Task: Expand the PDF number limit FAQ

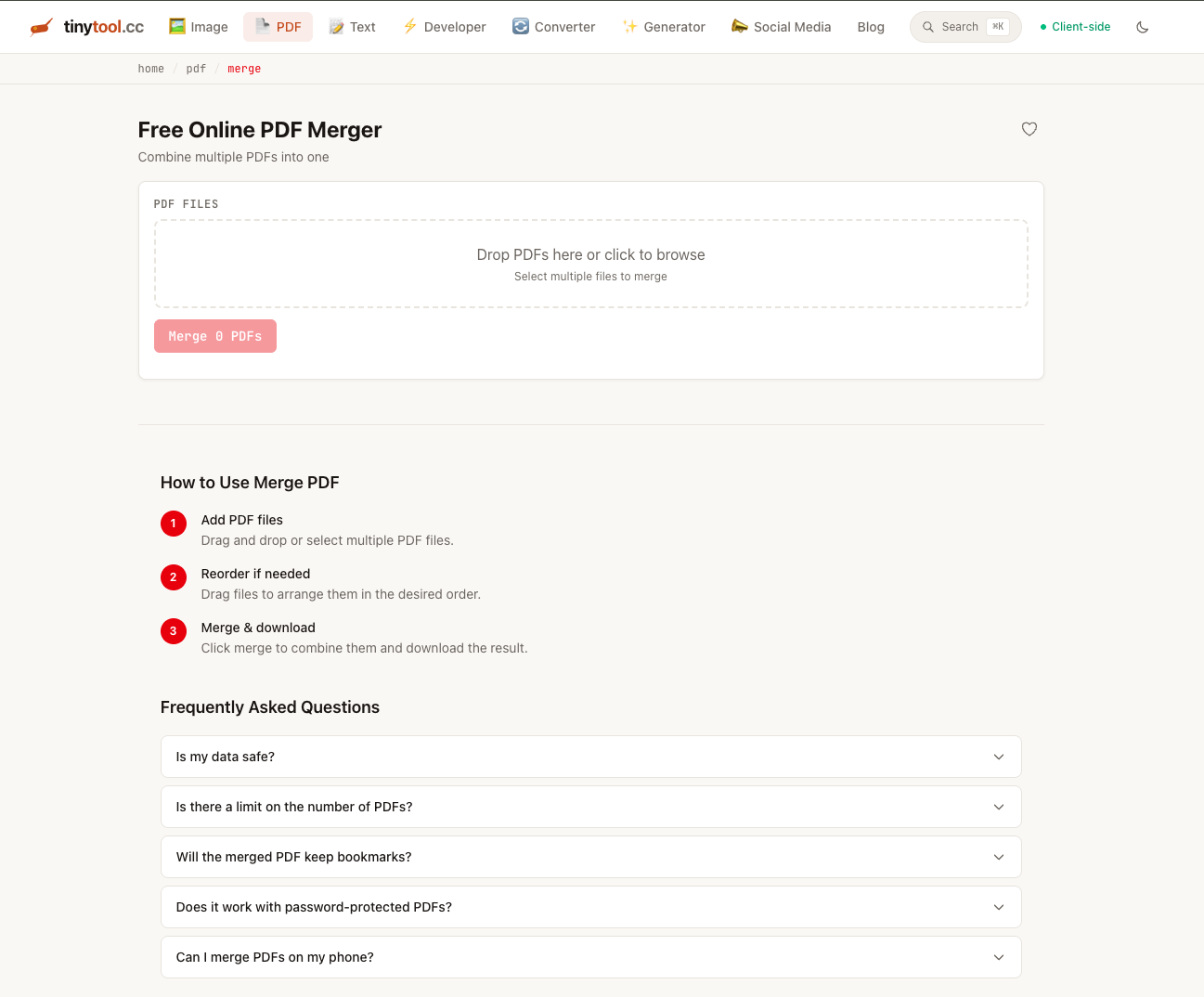Action: click(590, 806)
